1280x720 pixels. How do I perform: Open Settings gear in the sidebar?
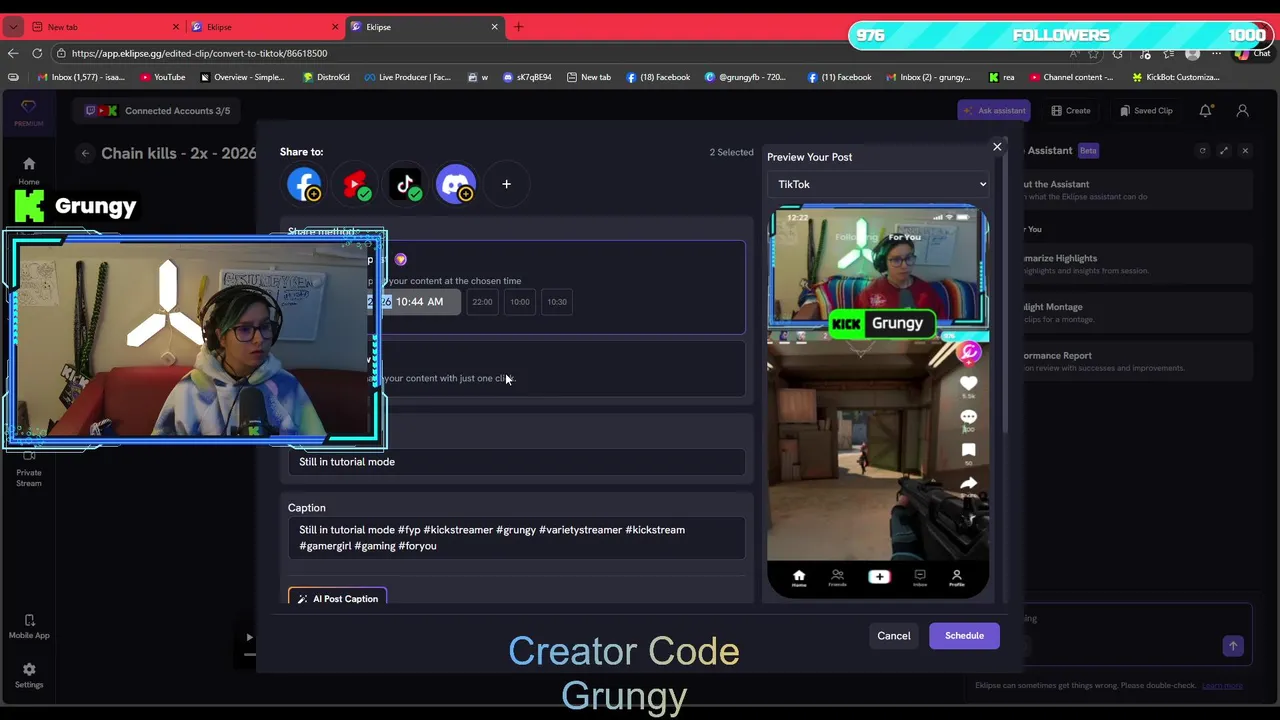point(29,676)
